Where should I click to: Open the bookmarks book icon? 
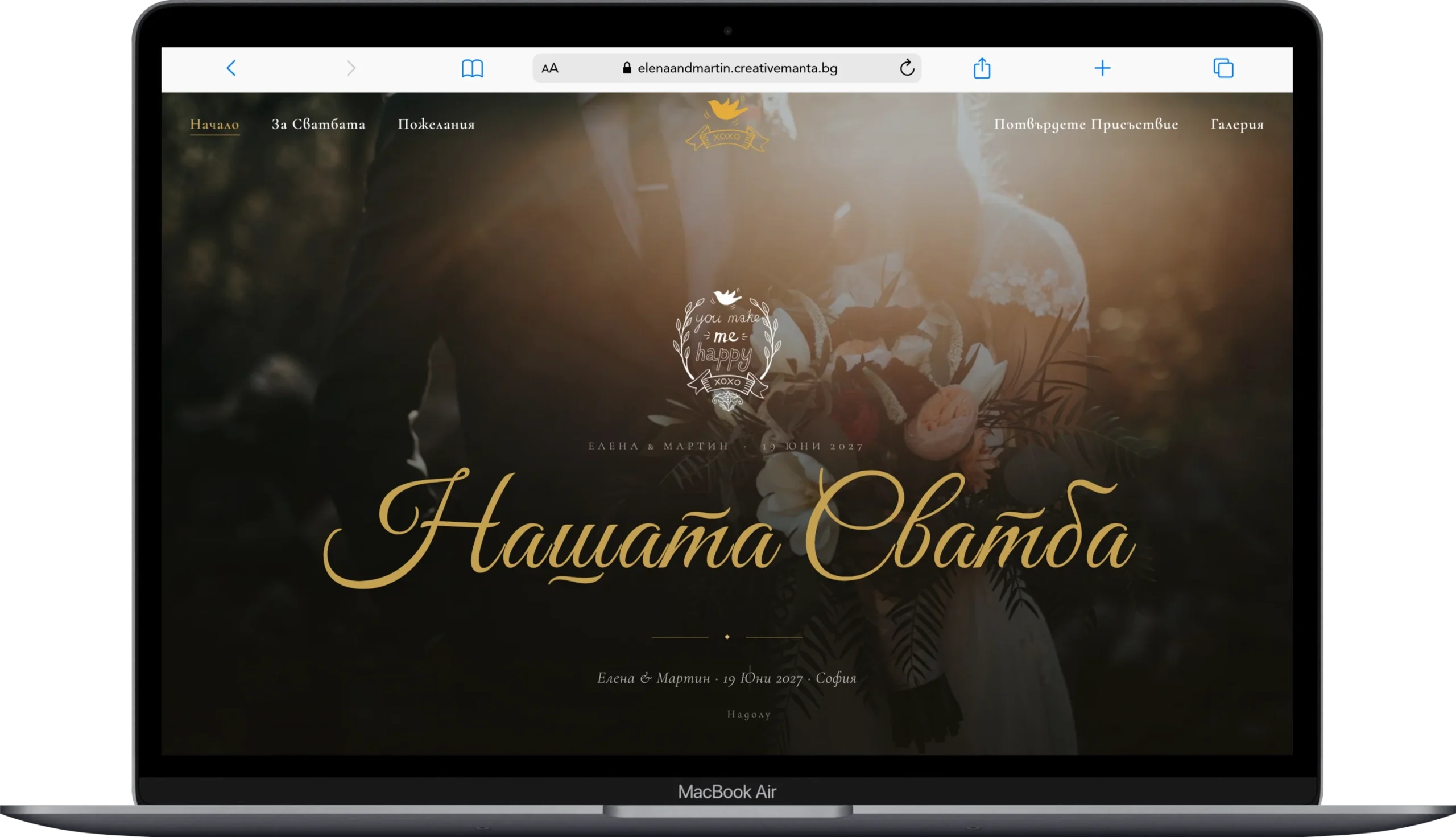pos(472,68)
